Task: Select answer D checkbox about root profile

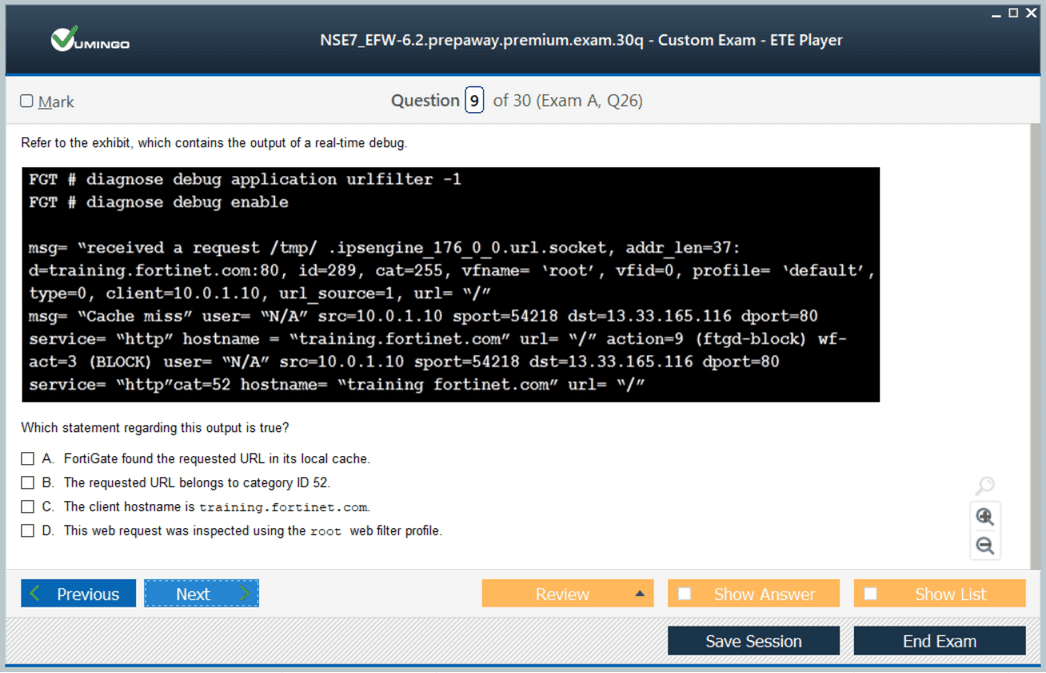Action: click(27, 531)
